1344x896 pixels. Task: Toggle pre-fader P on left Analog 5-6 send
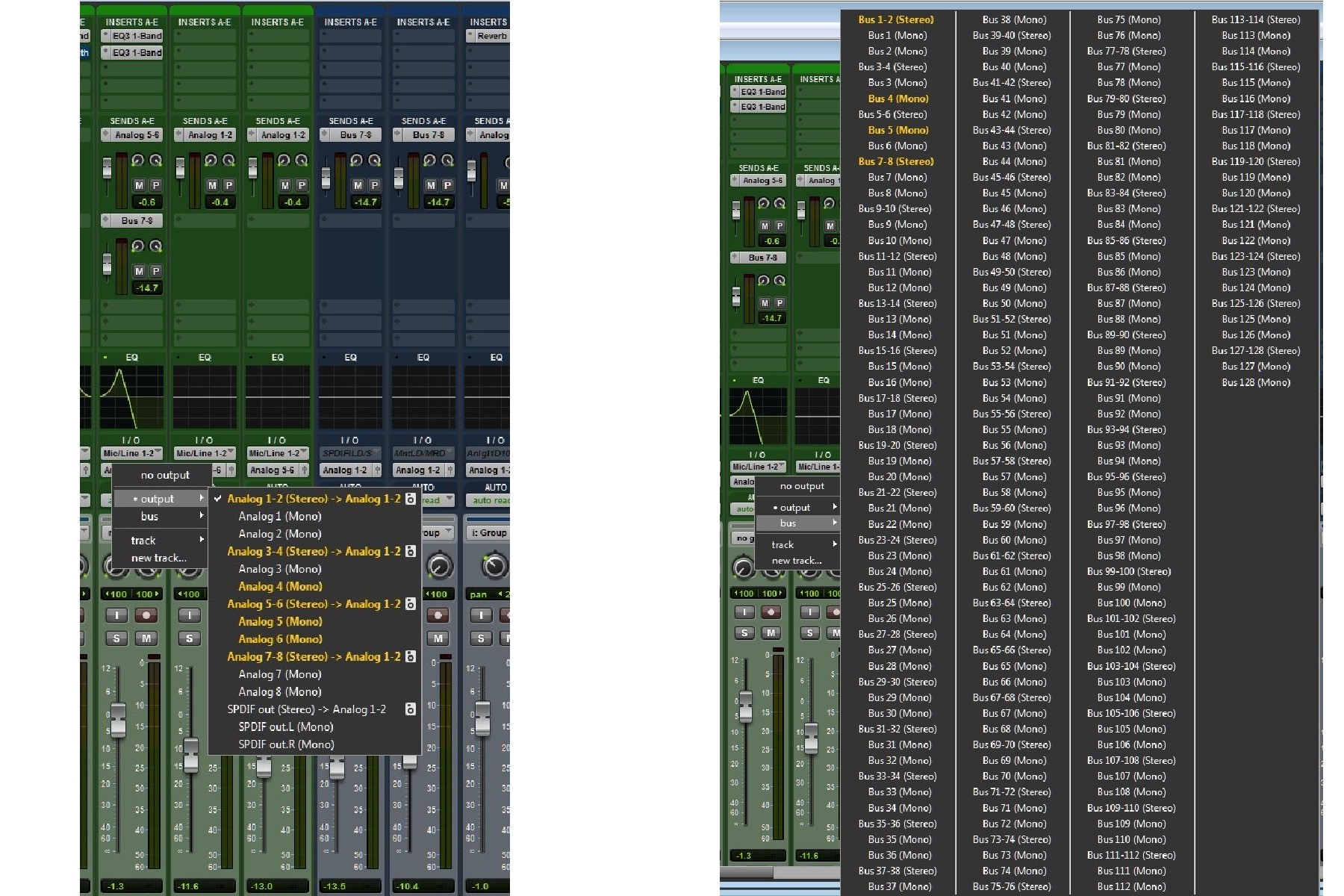(x=155, y=185)
